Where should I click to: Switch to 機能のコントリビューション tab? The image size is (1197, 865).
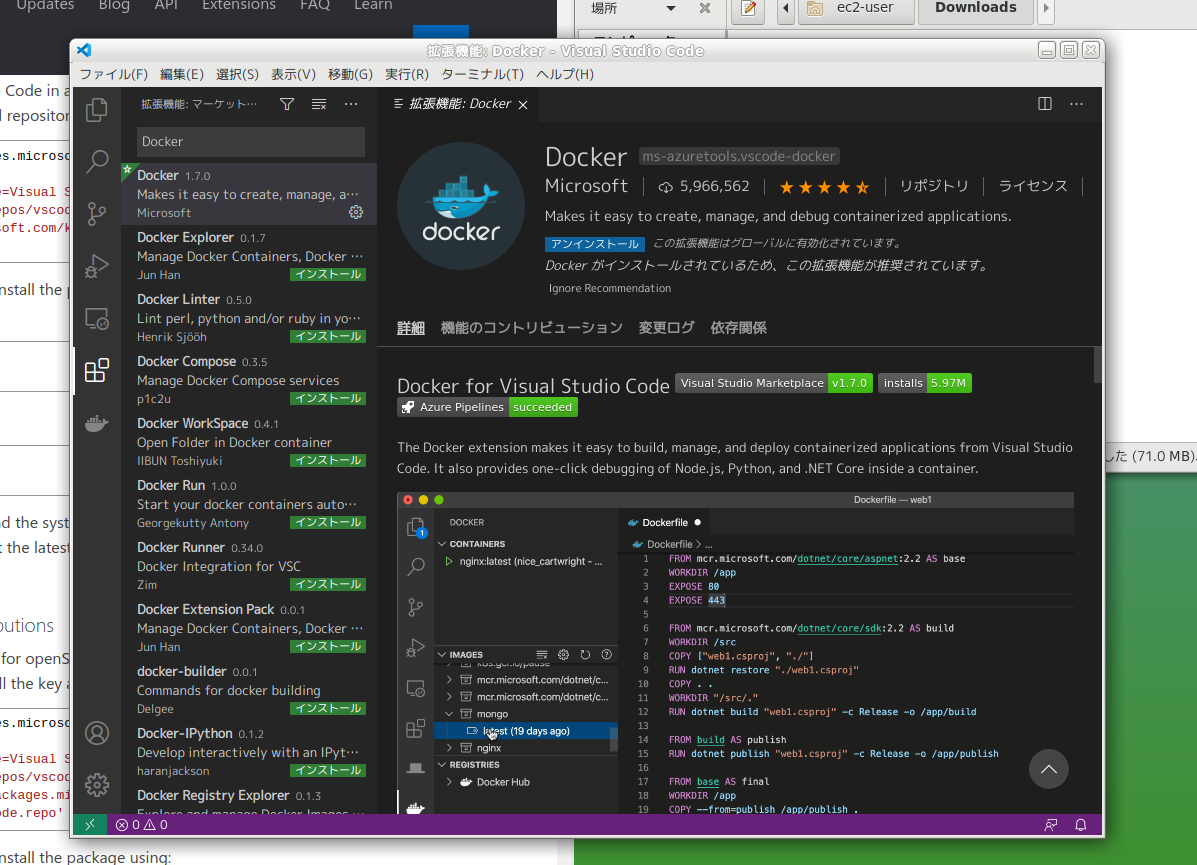pos(531,328)
